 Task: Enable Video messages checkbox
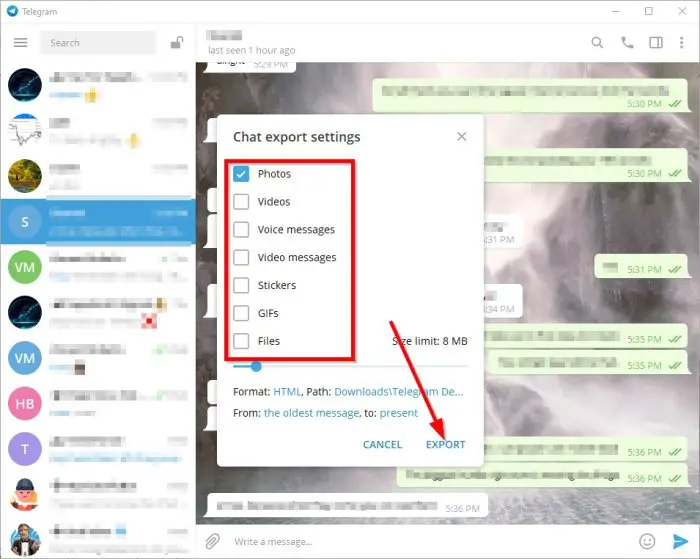[241, 257]
